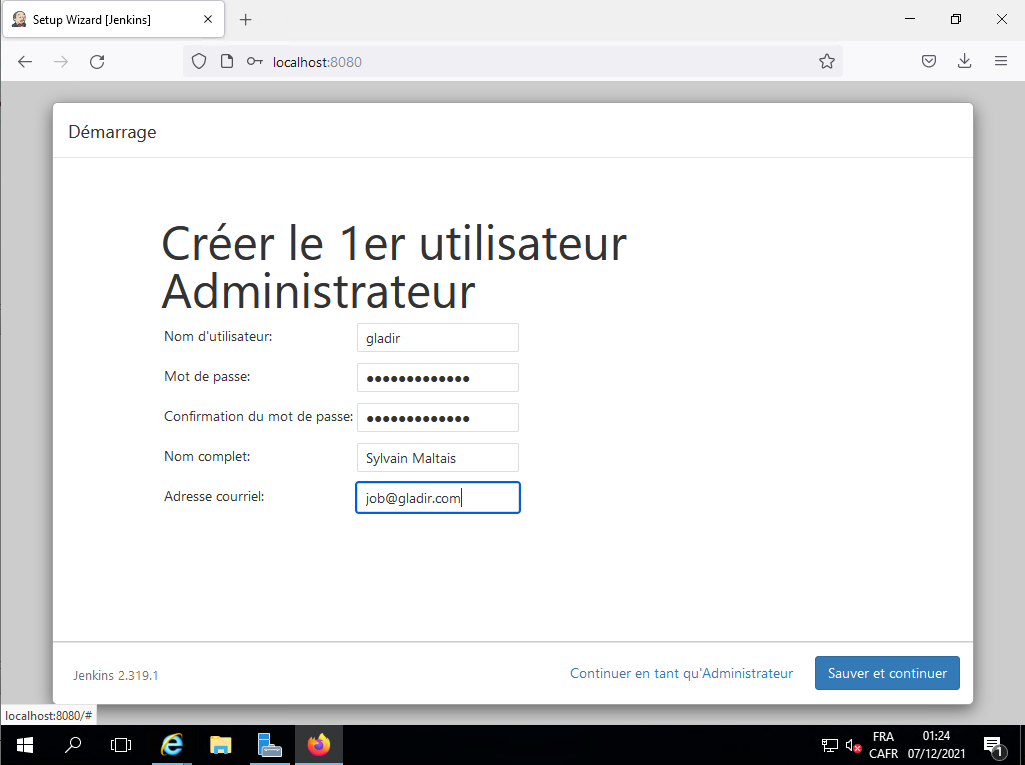Select the Nom complet text field
The height and width of the screenshot is (765, 1025).
tap(437, 458)
